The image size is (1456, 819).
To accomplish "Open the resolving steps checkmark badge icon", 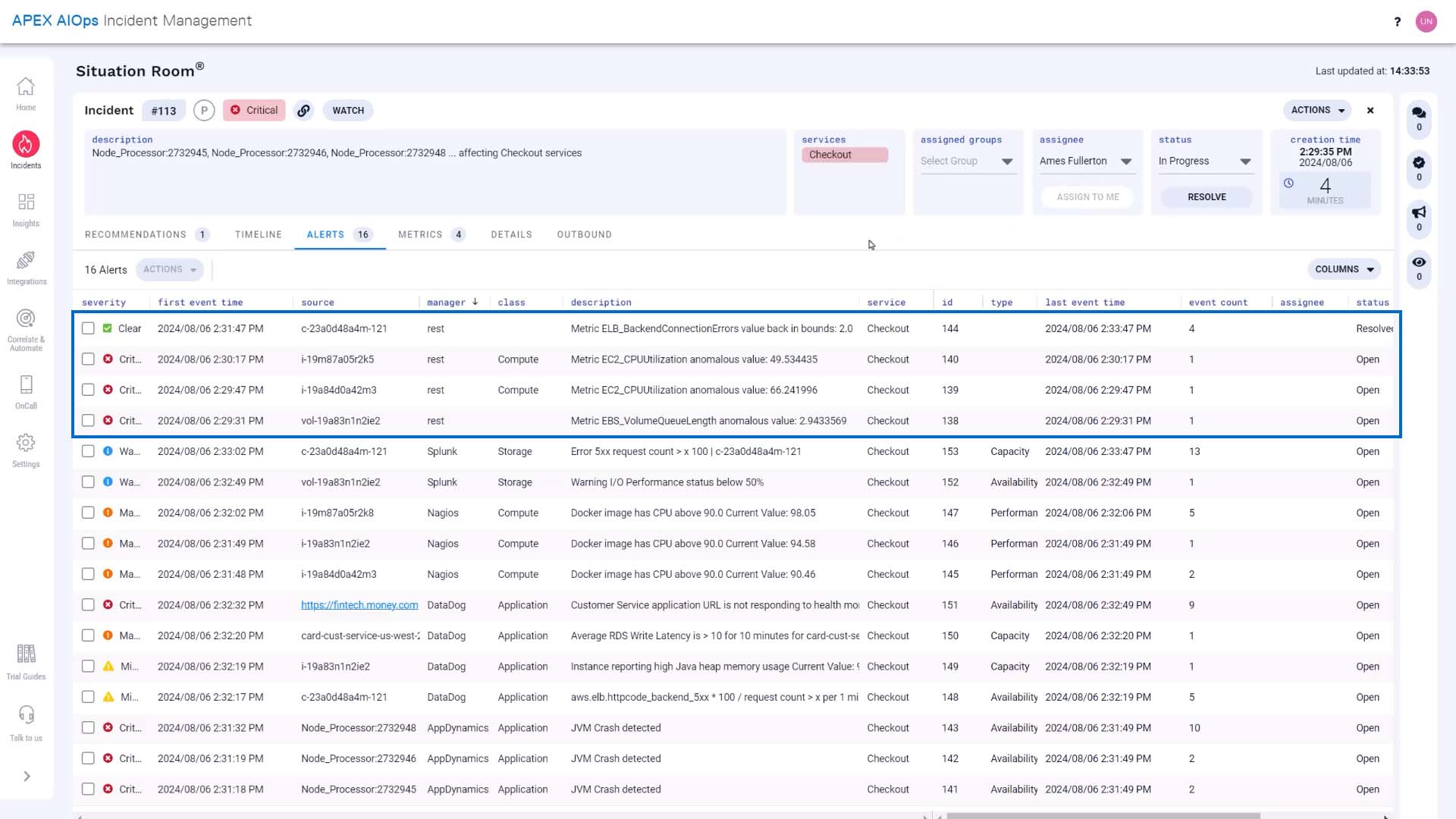I will (x=1419, y=162).
